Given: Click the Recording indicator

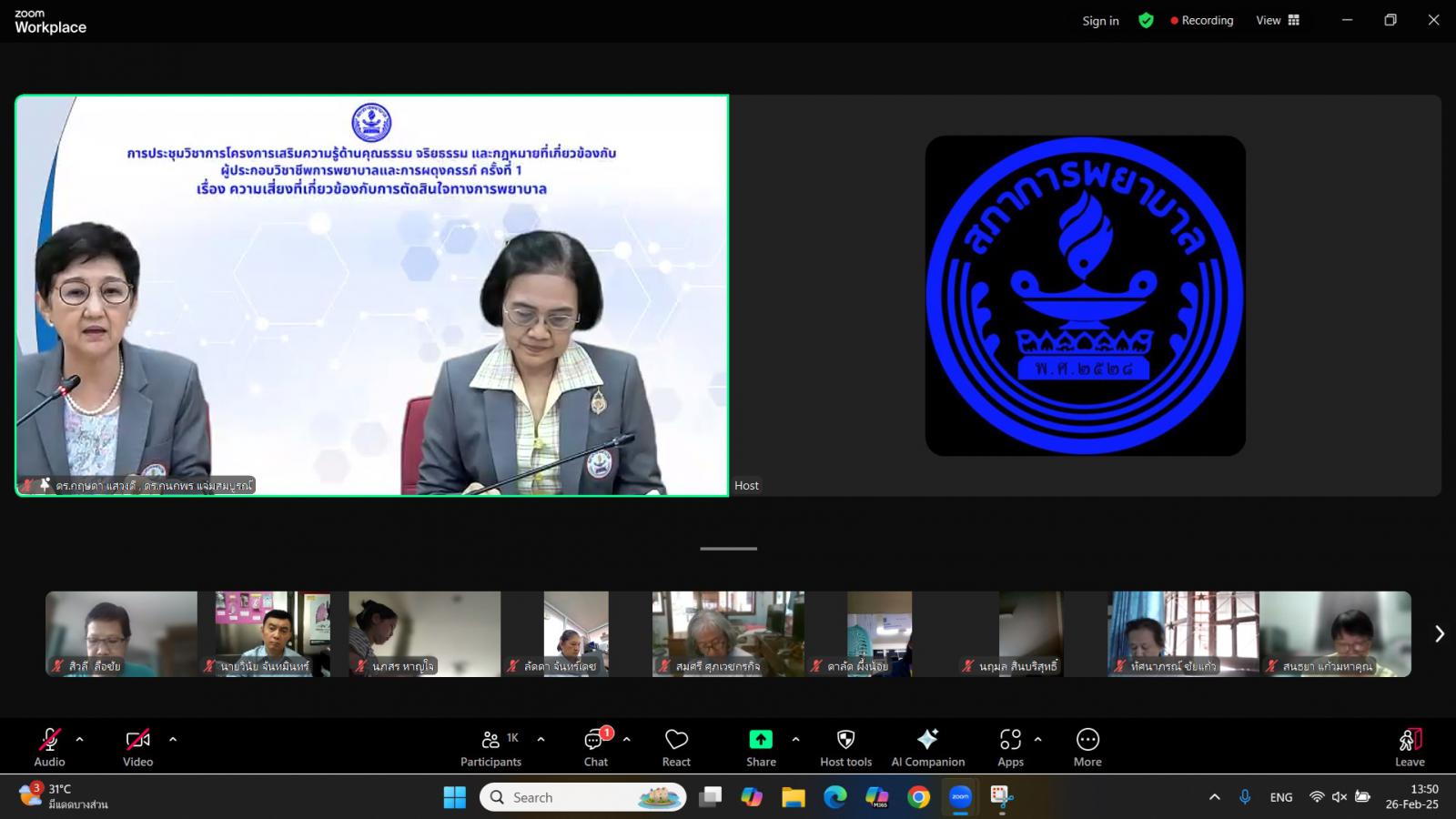Looking at the screenshot, I should pyautogui.click(x=1202, y=20).
